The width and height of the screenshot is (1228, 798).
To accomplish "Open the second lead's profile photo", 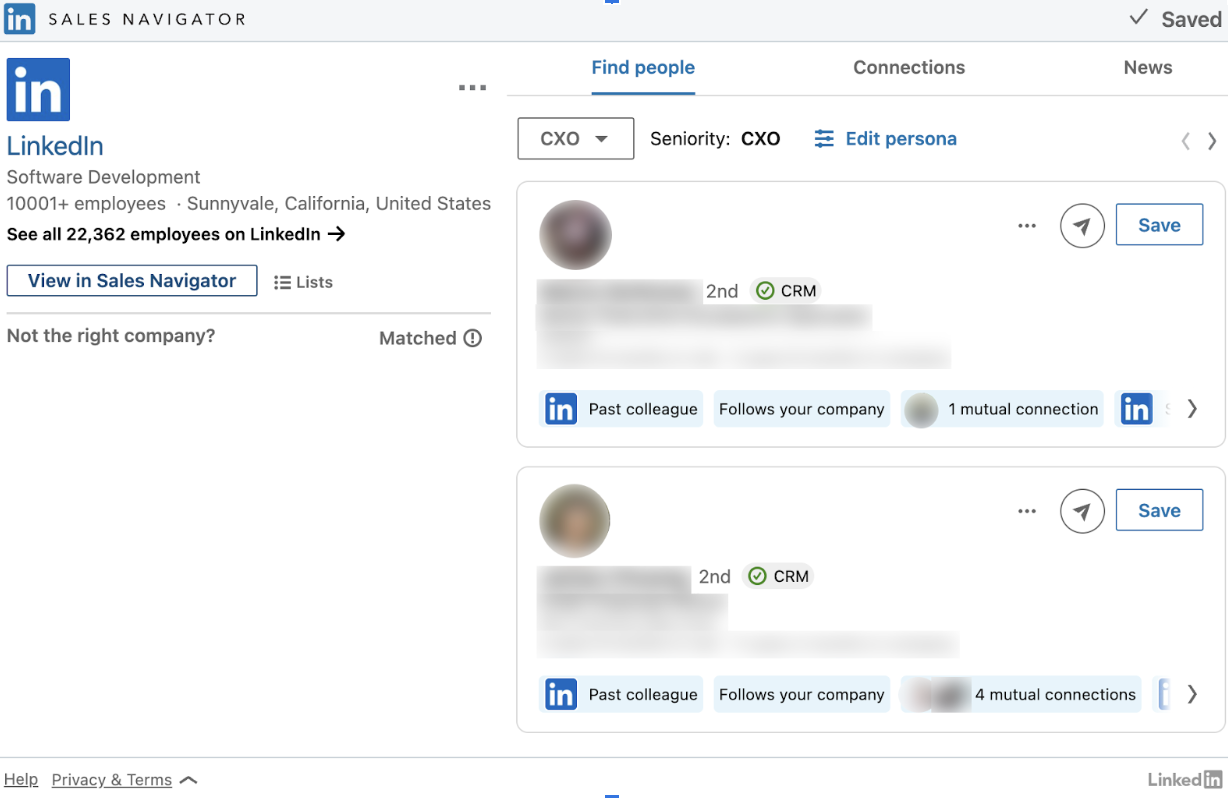I will pos(575,521).
